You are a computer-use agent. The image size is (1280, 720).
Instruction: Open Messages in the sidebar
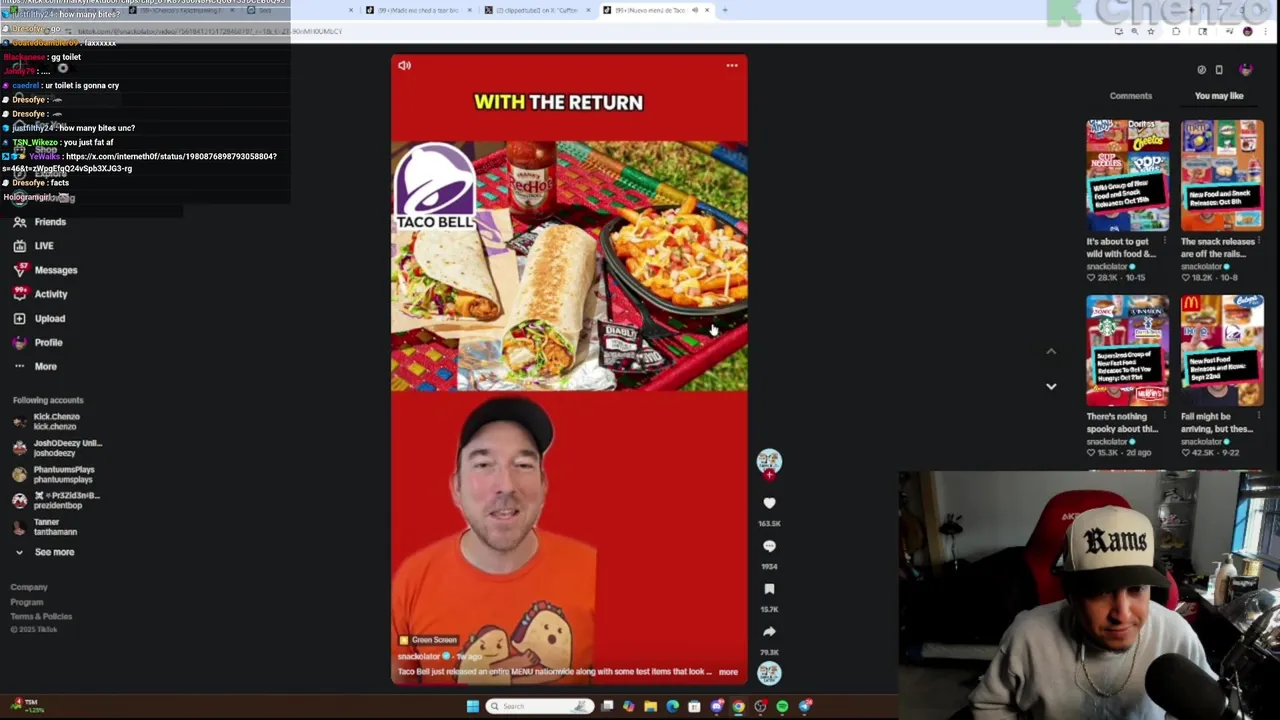tap(45, 270)
